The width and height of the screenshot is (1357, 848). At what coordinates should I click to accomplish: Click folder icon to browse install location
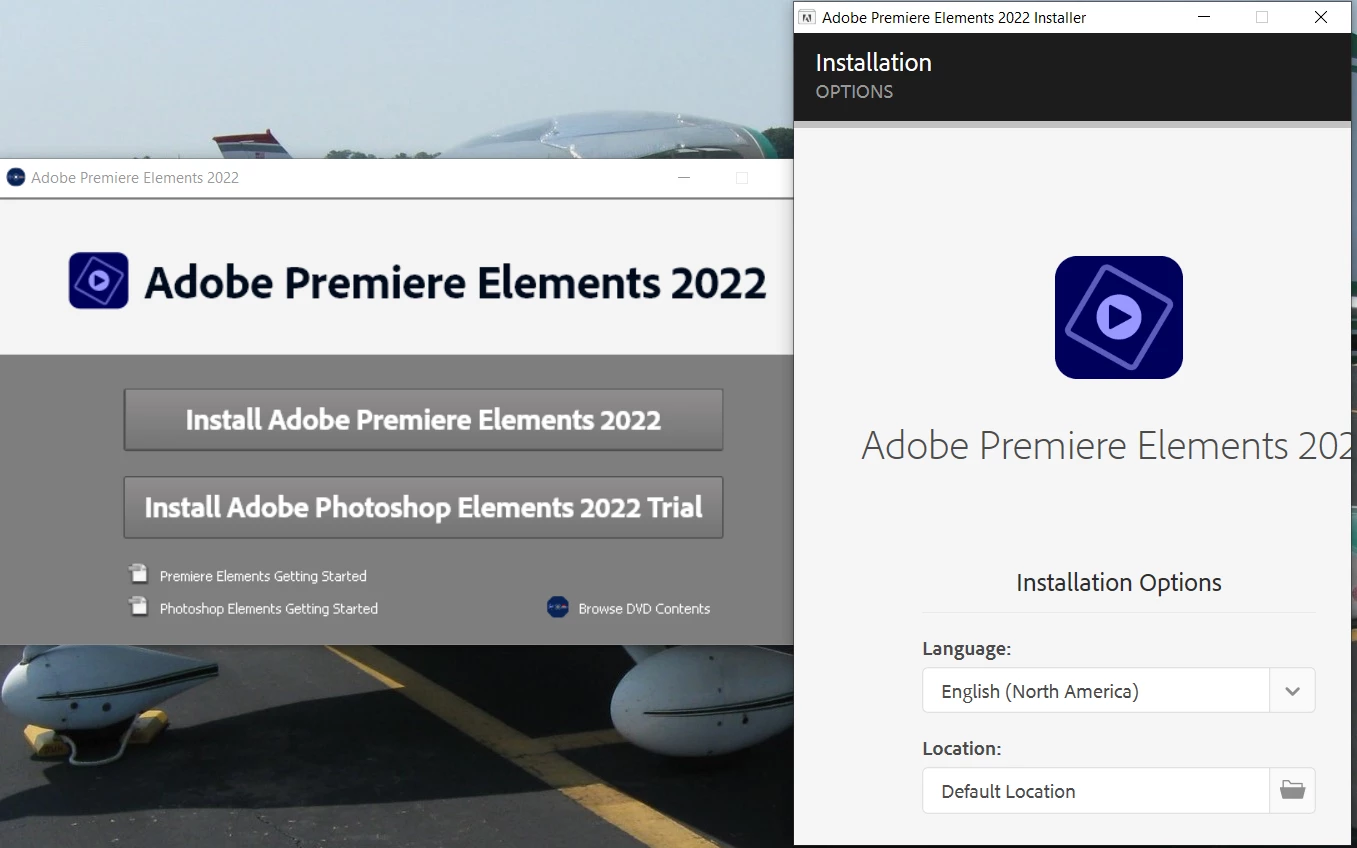coord(1292,791)
